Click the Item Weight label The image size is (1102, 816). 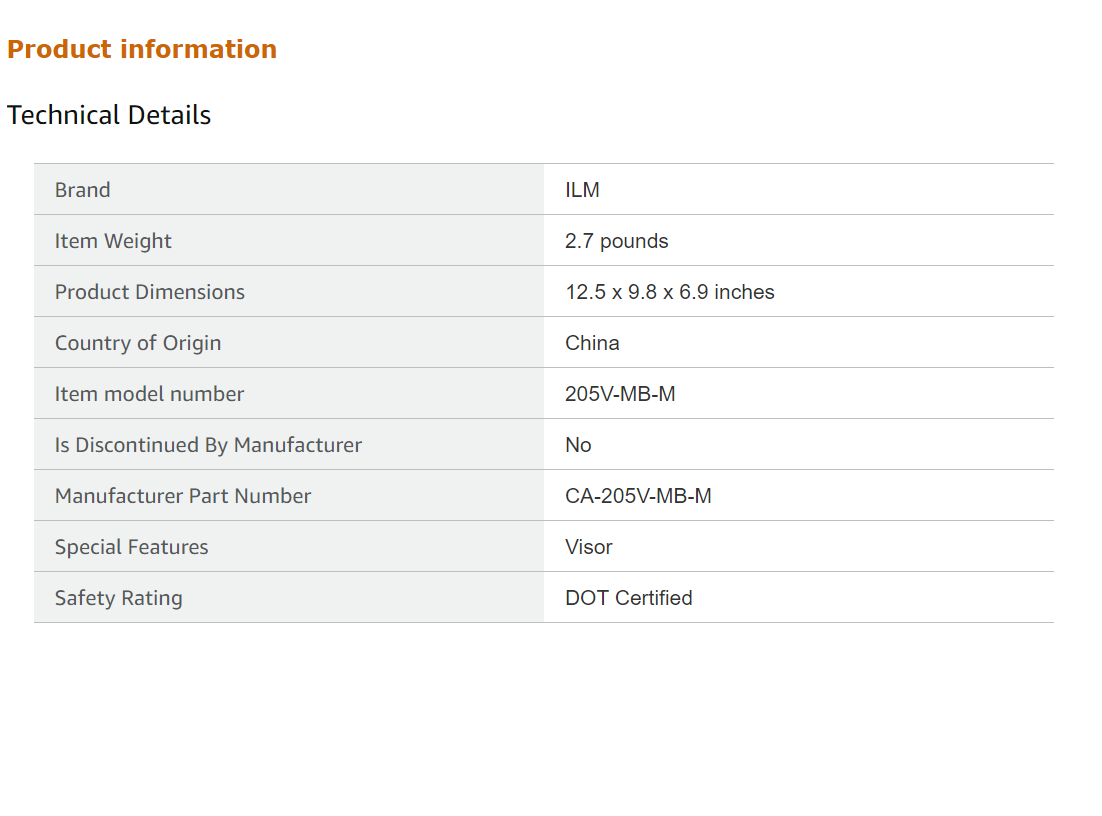[113, 241]
